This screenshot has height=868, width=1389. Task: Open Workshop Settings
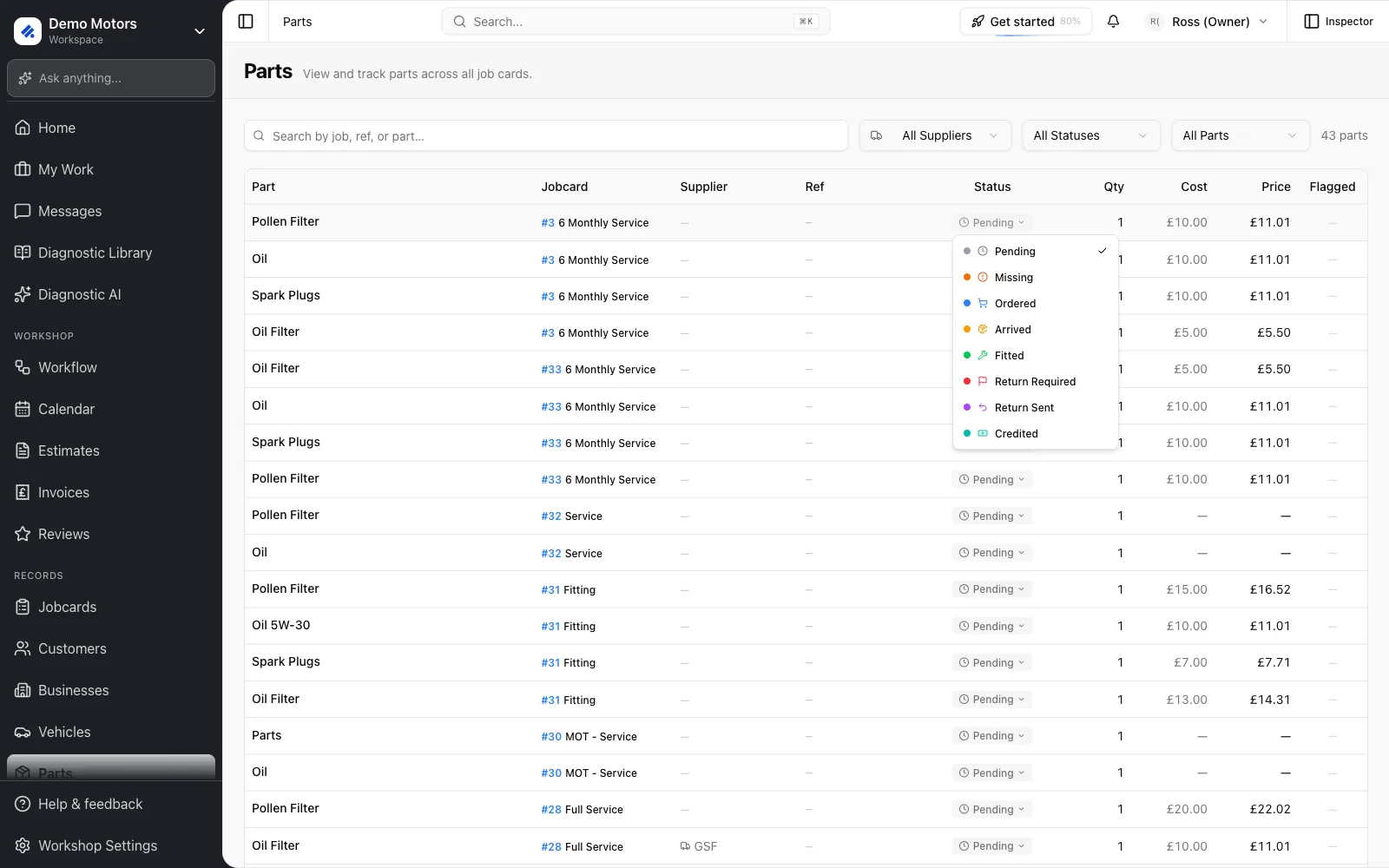[111, 845]
